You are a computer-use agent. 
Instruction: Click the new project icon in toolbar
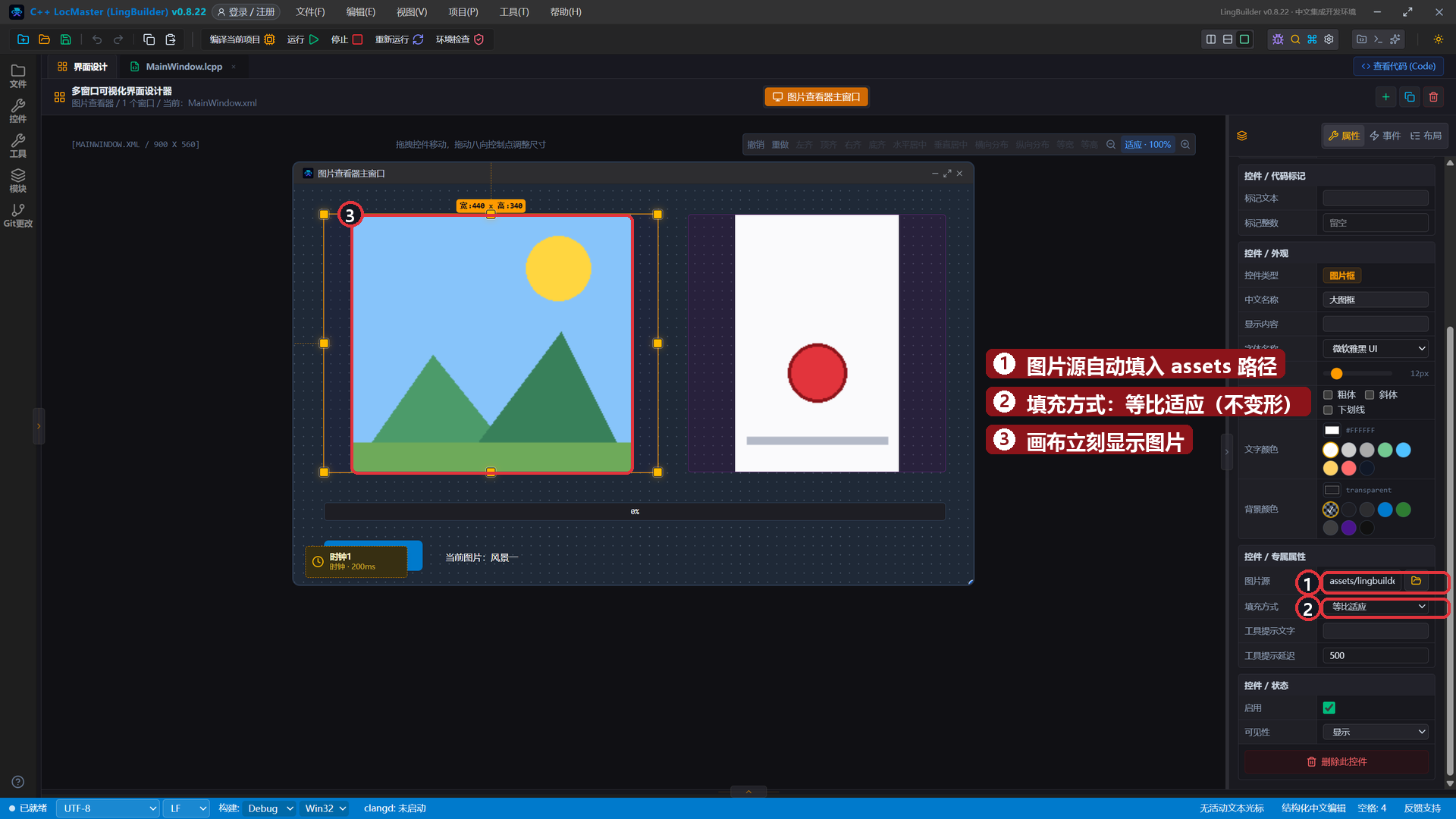pyautogui.click(x=23, y=39)
